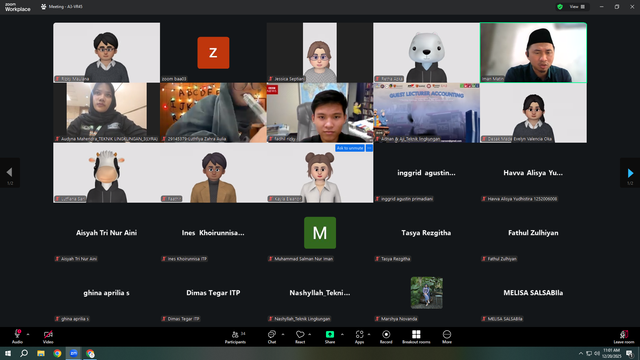Go to next page of participants
The width and height of the screenshot is (640, 360).
[x=630, y=173]
